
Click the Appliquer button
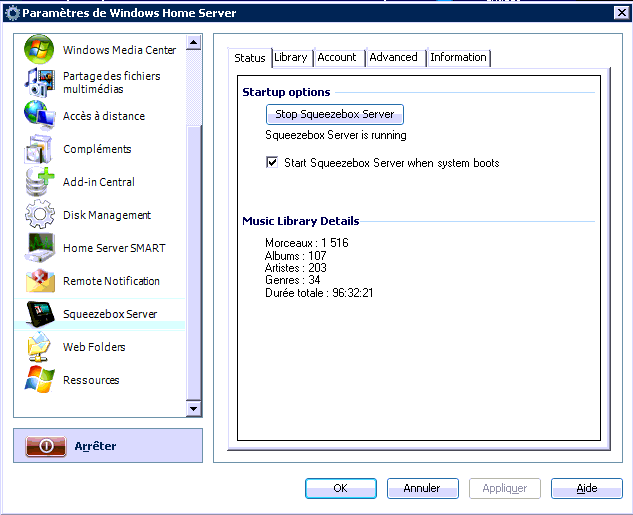click(505, 488)
